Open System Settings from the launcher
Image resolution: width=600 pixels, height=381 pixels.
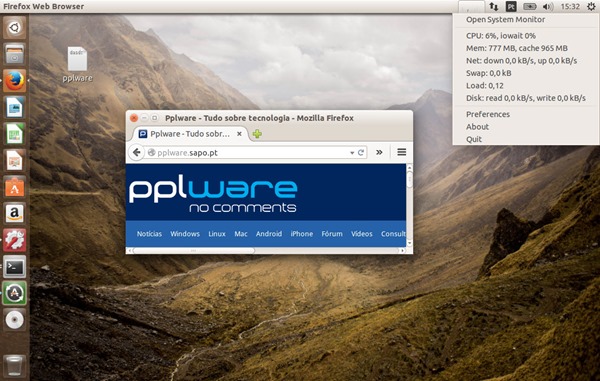15,240
